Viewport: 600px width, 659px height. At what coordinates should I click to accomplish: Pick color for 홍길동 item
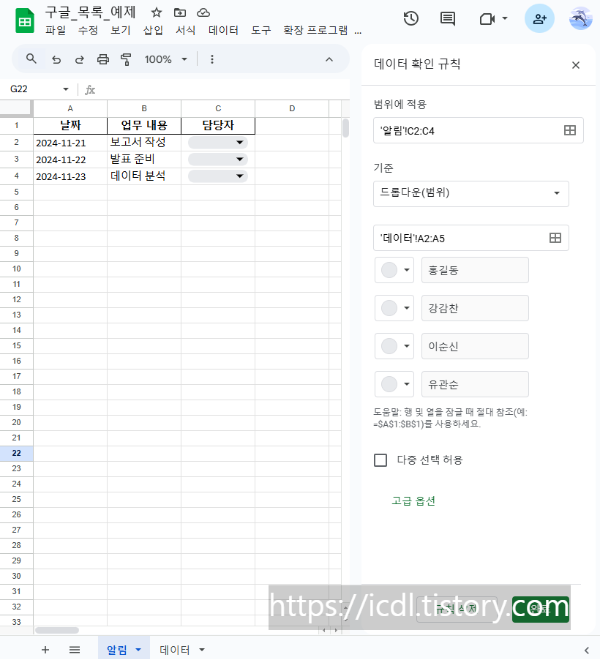(x=394, y=270)
